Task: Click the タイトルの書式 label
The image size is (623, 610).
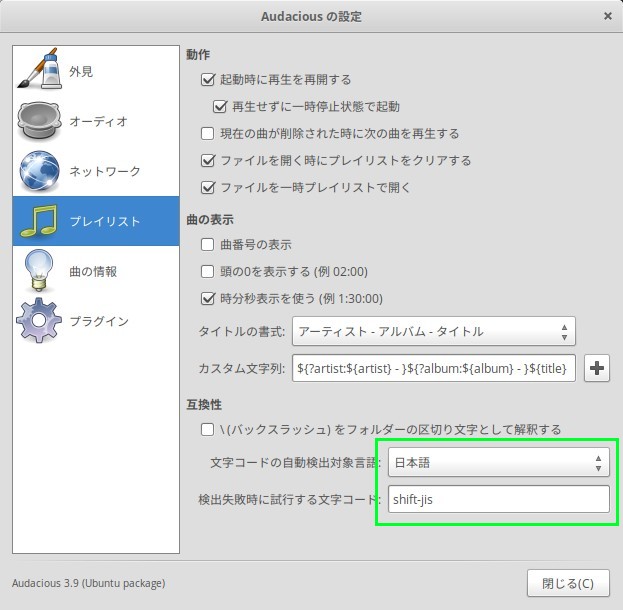Action: click(242, 331)
